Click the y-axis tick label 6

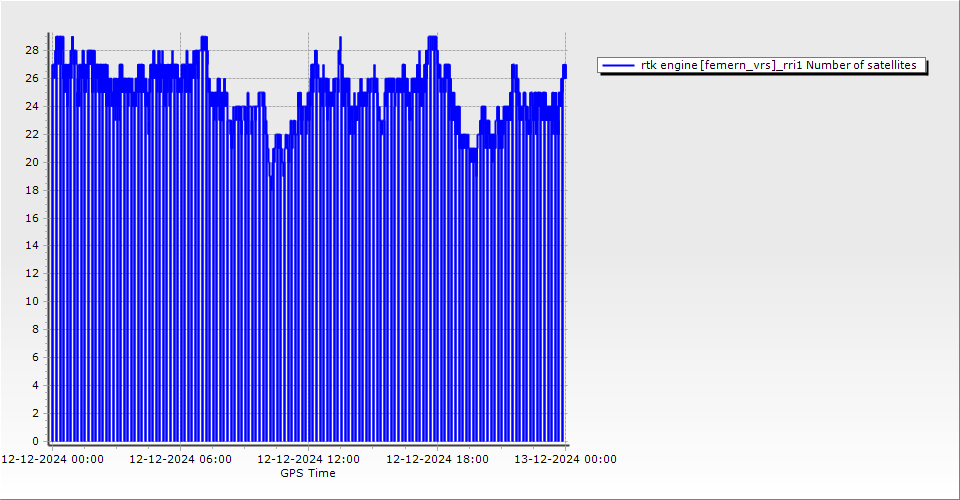click(35, 357)
